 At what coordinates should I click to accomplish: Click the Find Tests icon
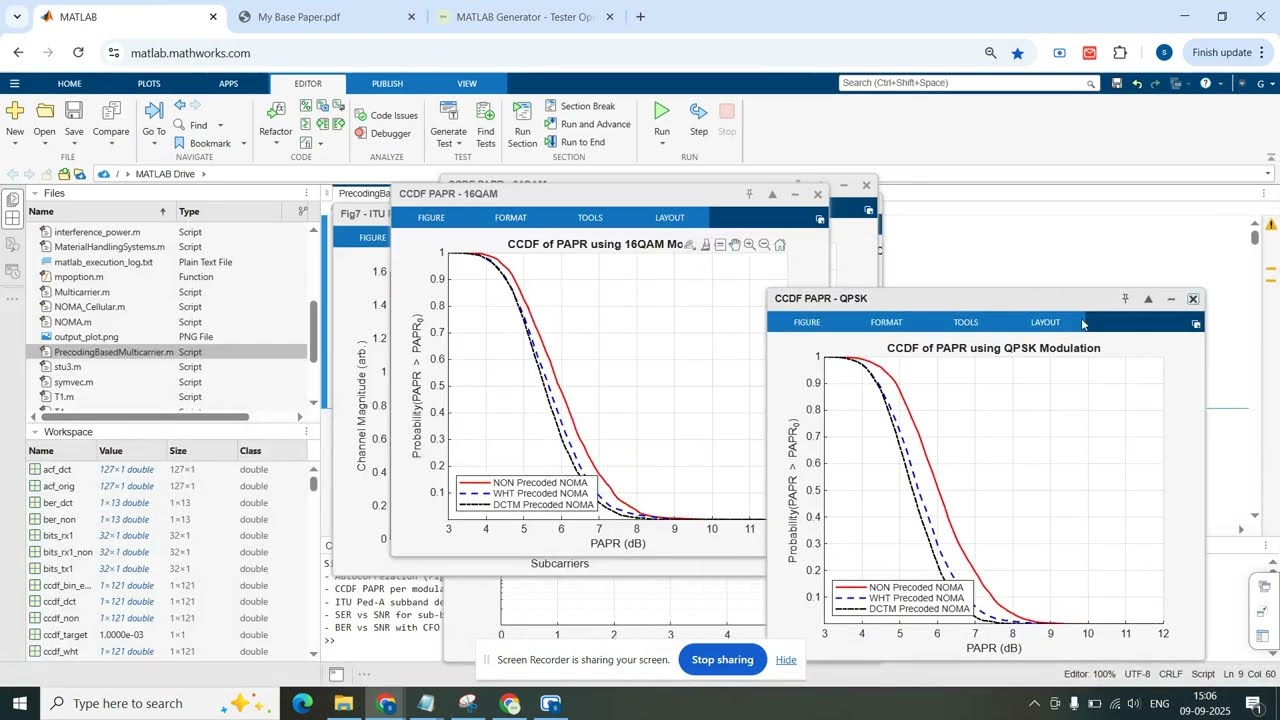pyautogui.click(x=485, y=110)
